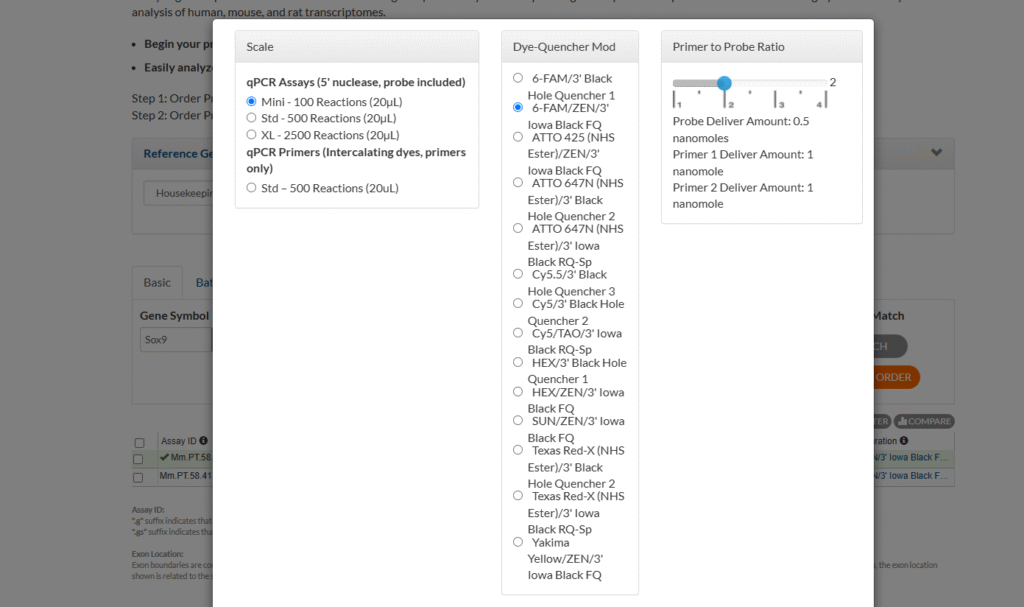This screenshot has height=607, width=1024.
Task: Click the COMPARE chart button
Action: click(924, 422)
